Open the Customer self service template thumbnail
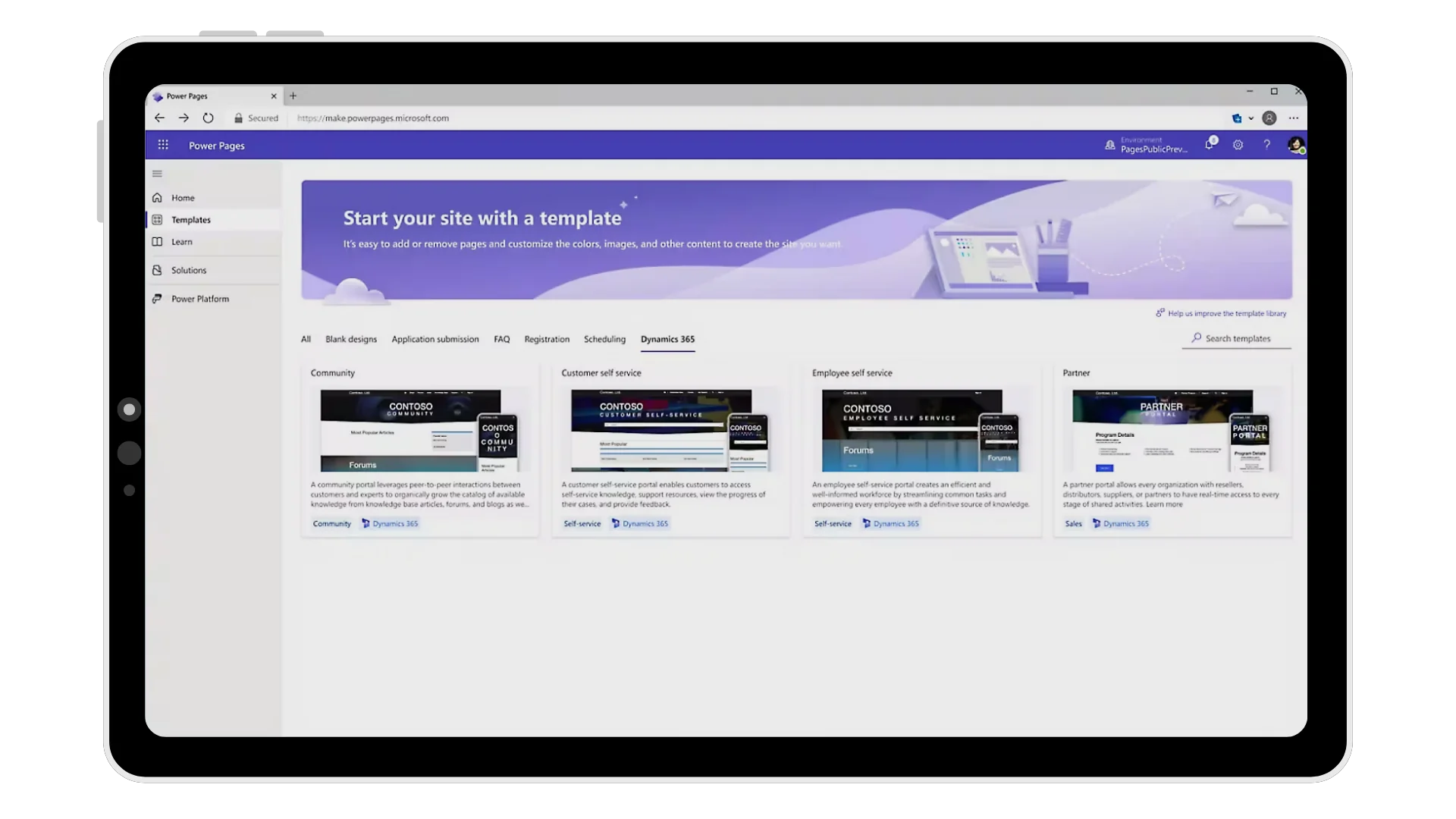1456x819 pixels. tap(670, 431)
